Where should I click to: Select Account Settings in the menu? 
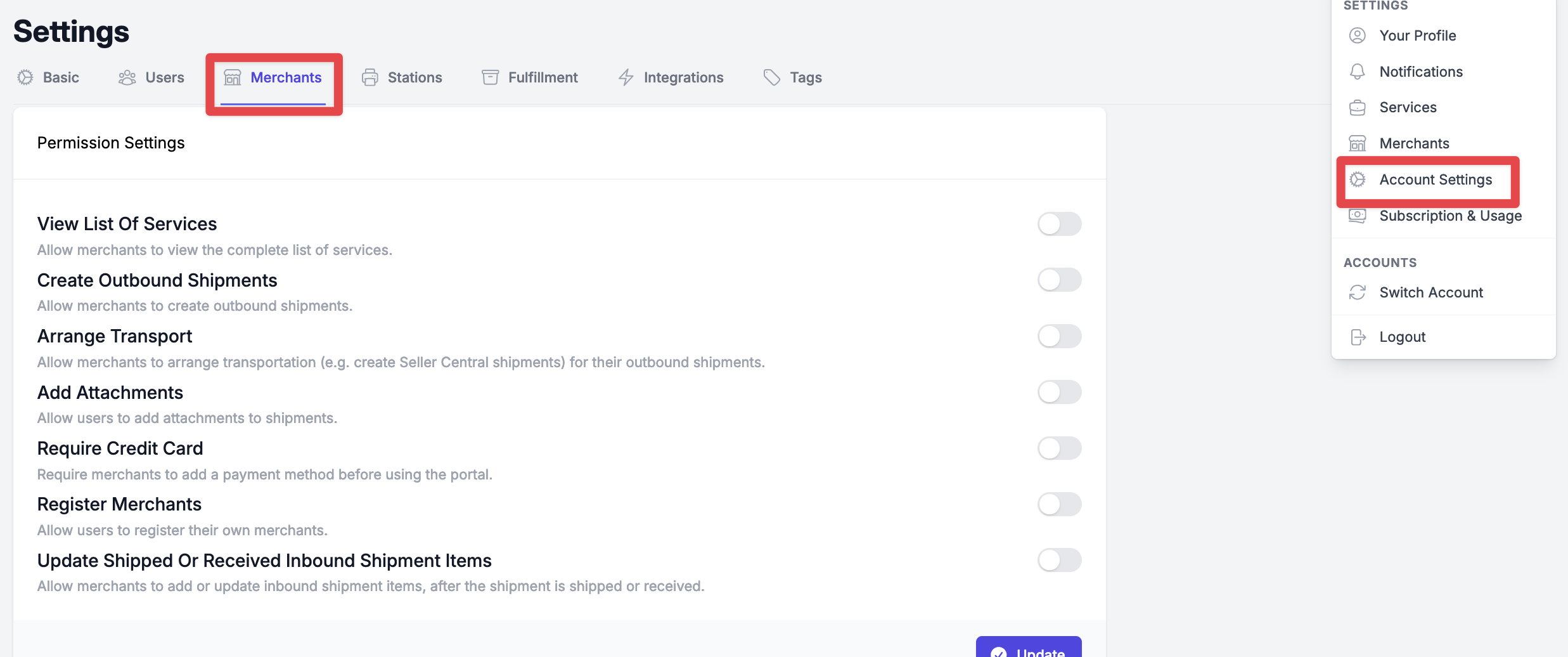1435,179
